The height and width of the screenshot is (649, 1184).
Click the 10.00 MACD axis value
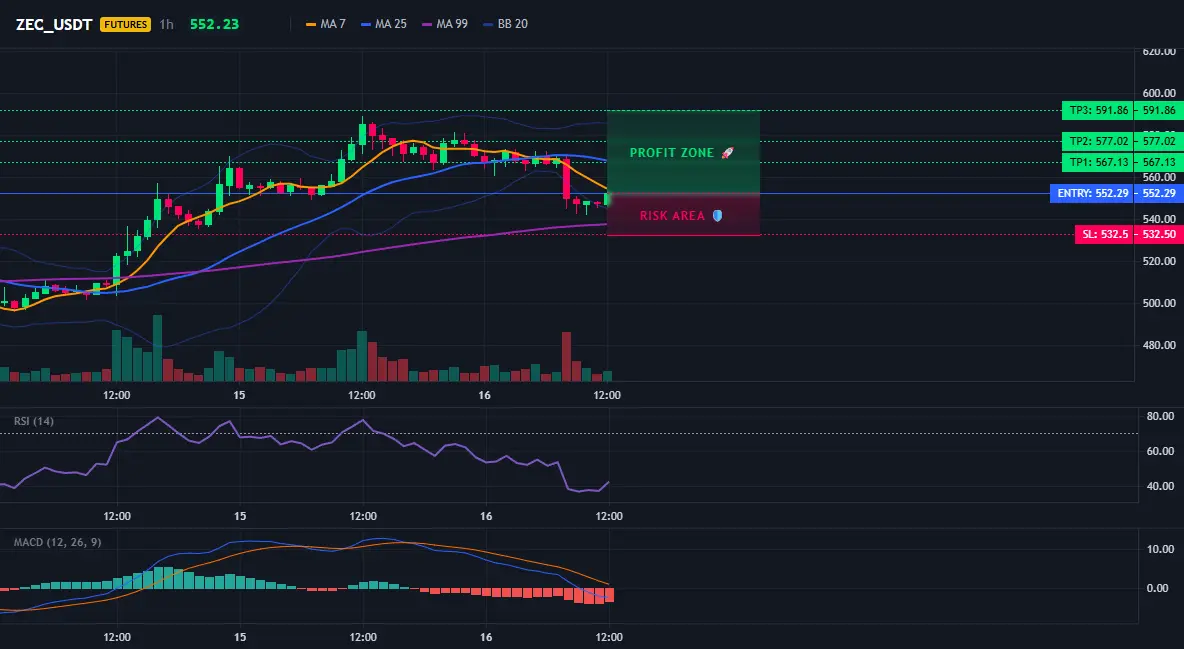pos(1160,549)
